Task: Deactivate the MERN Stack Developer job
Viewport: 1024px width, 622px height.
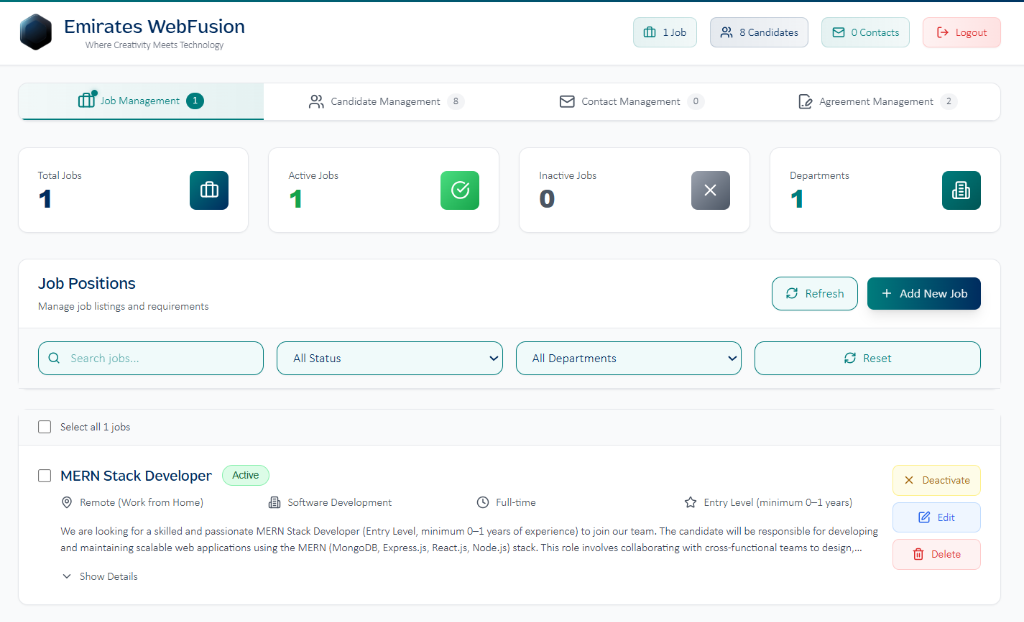Action: [936, 480]
